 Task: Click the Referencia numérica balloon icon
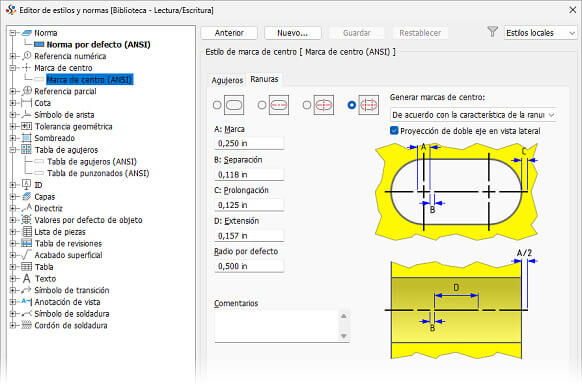coord(26,56)
